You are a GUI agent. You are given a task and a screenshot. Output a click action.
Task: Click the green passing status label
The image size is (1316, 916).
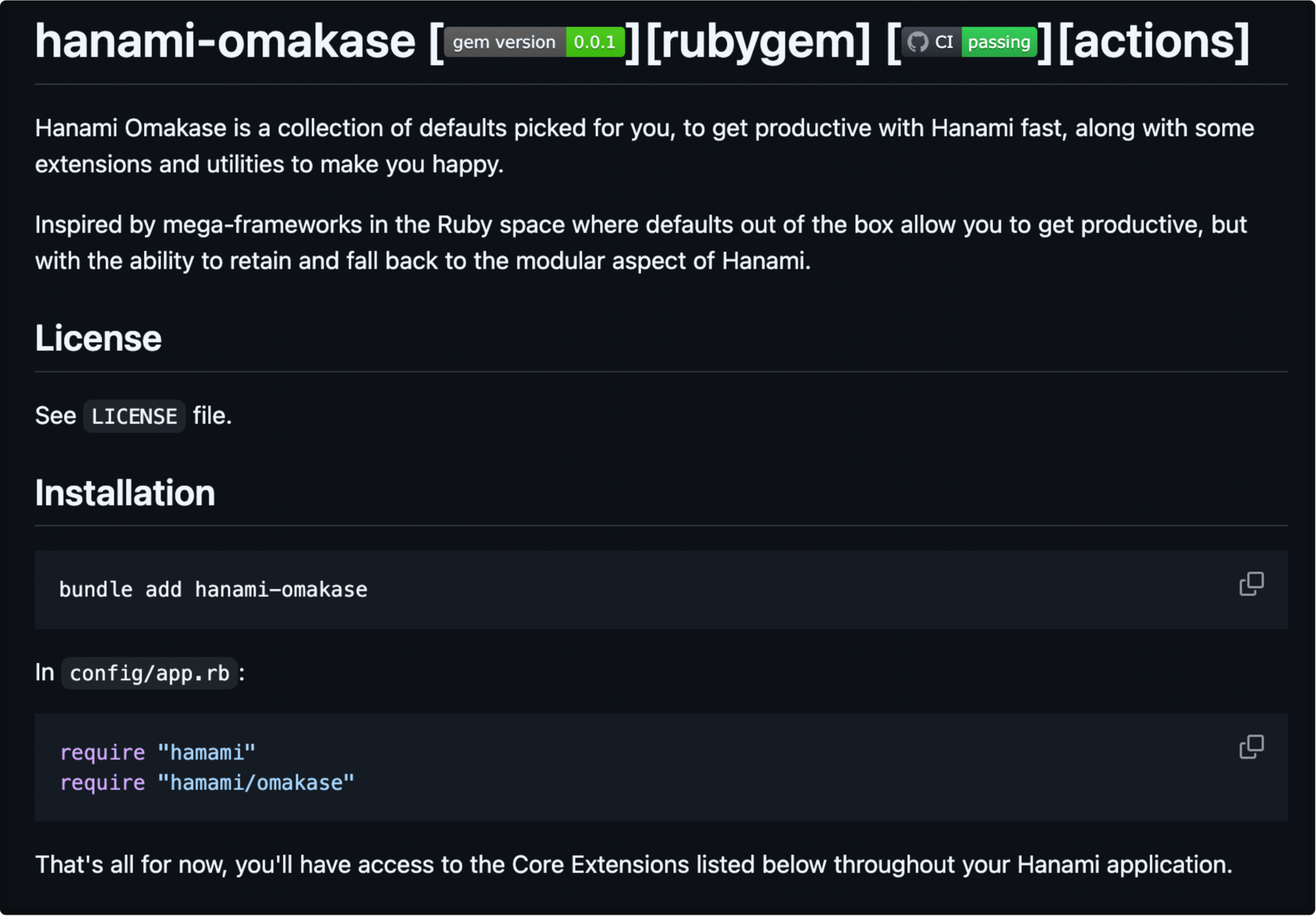tap(999, 42)
